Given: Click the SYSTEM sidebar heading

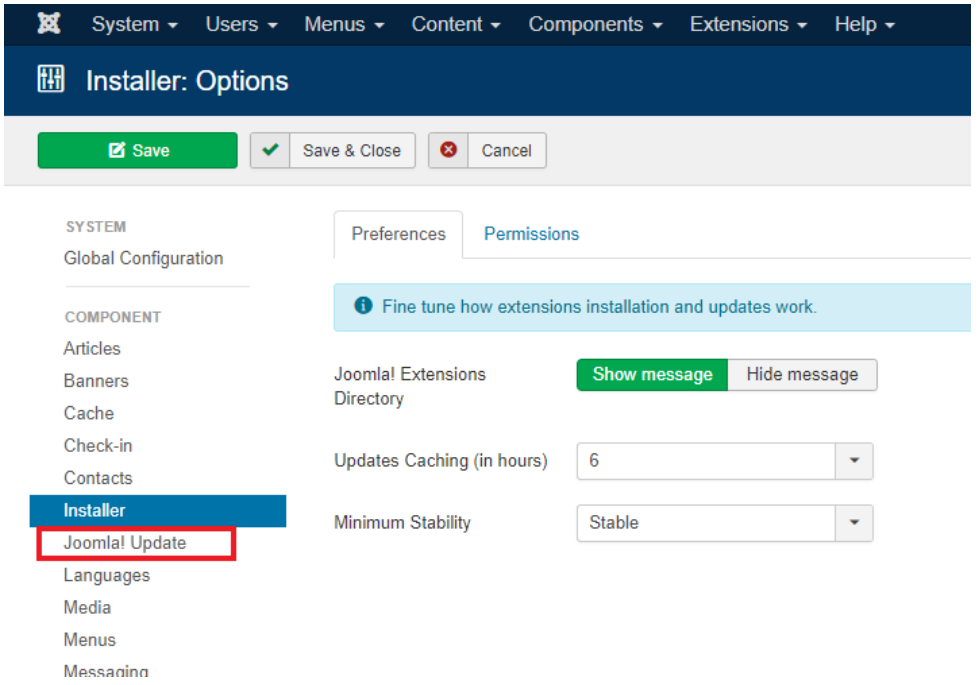Looking at the screenshot, I should pos(96,226).
